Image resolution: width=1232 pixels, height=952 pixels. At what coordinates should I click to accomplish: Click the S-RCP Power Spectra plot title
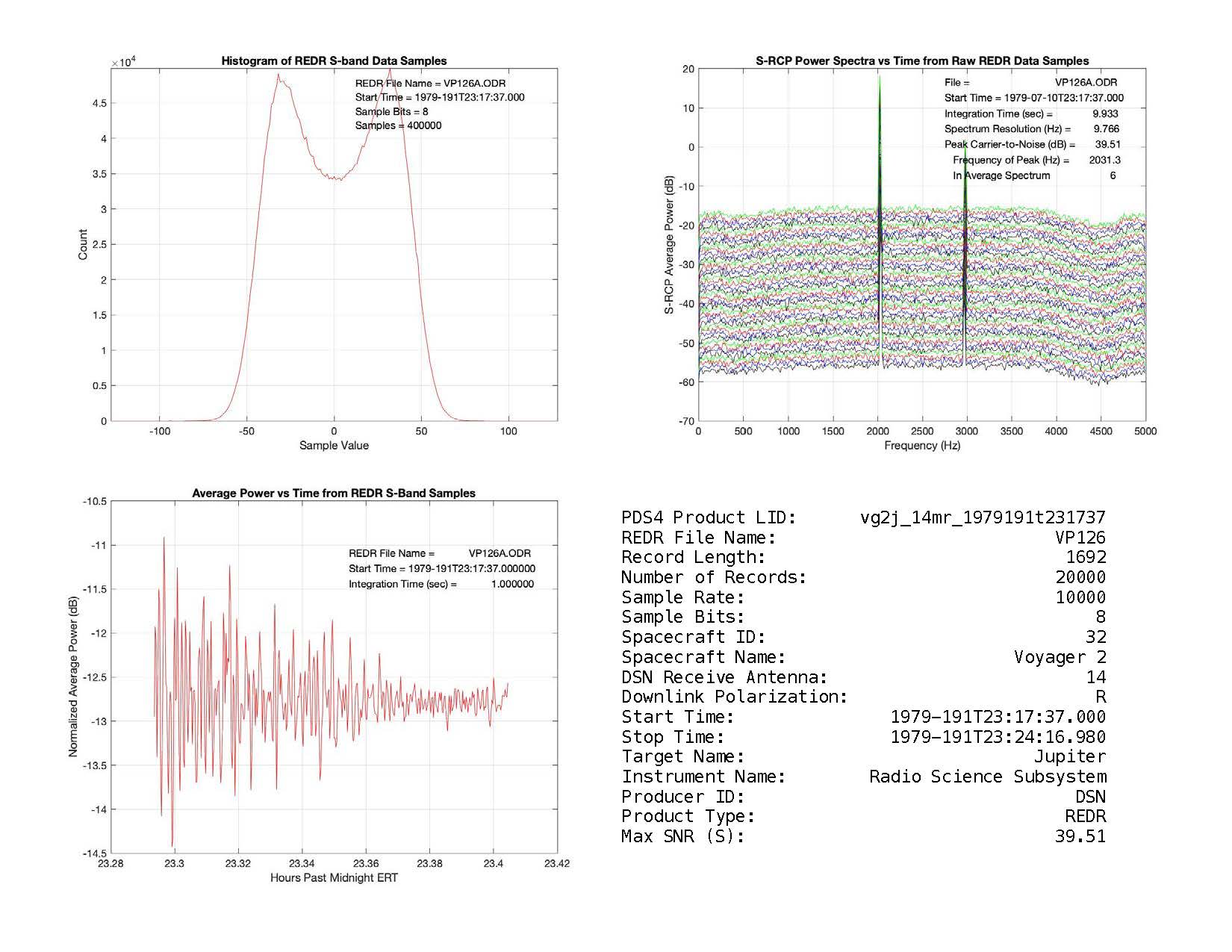[922, 61]
